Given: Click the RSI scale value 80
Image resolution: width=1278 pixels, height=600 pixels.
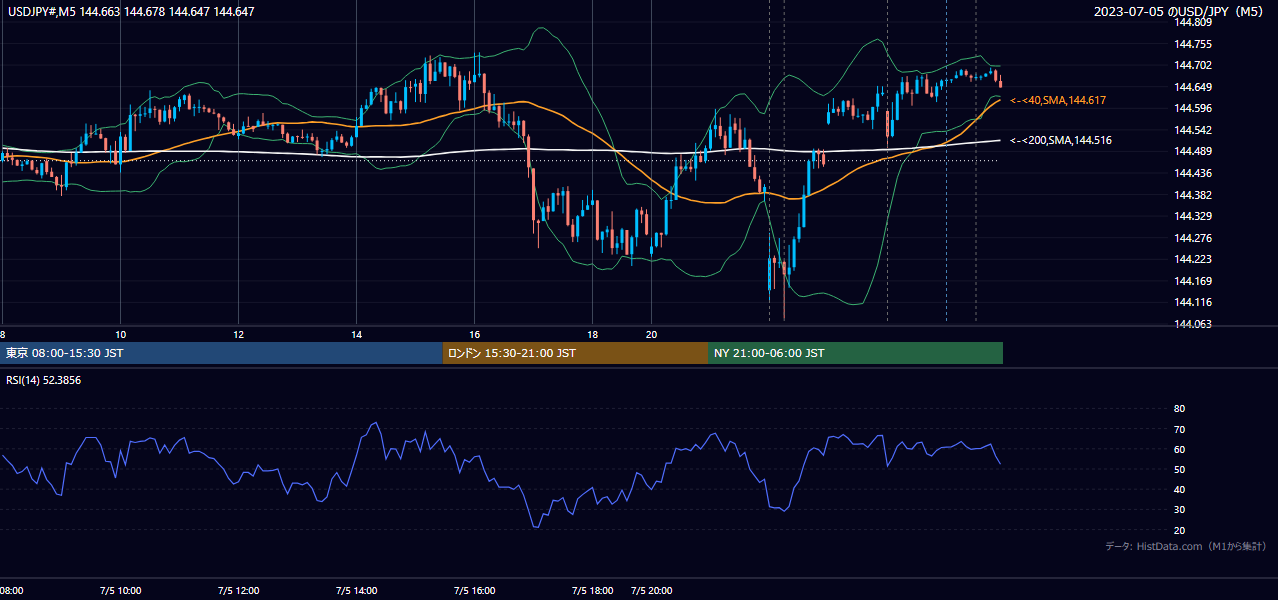Looking at the screenshot, I should coord(1179,409).
